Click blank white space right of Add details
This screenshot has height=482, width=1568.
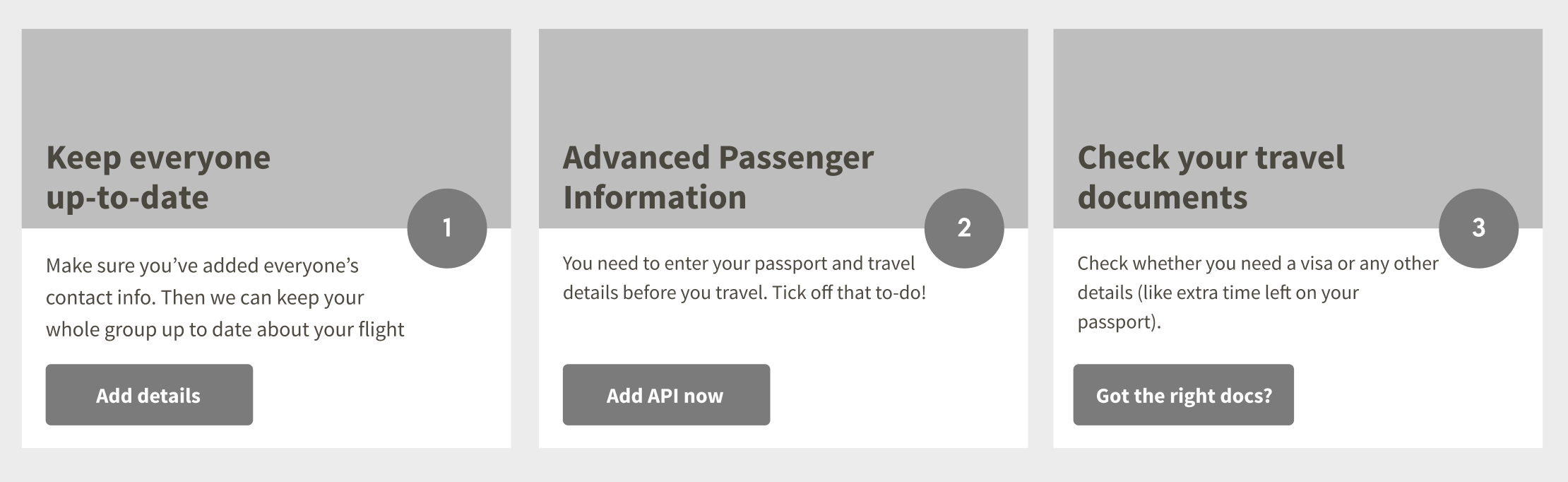(x=381, y=395)
